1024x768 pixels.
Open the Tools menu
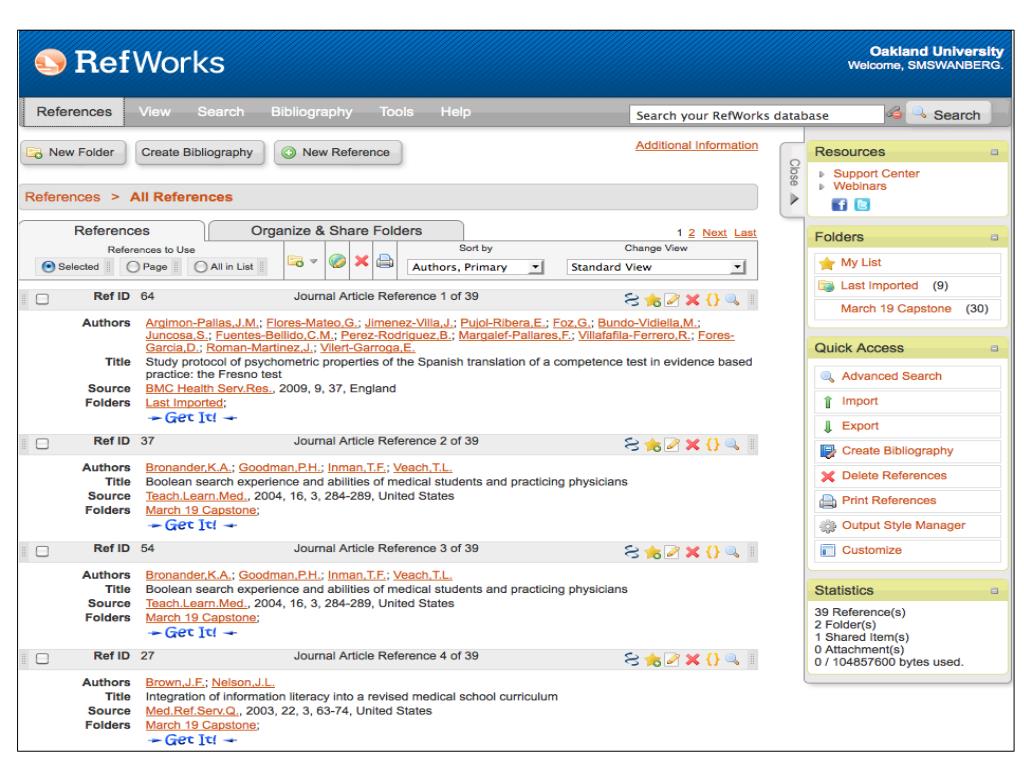396,112
